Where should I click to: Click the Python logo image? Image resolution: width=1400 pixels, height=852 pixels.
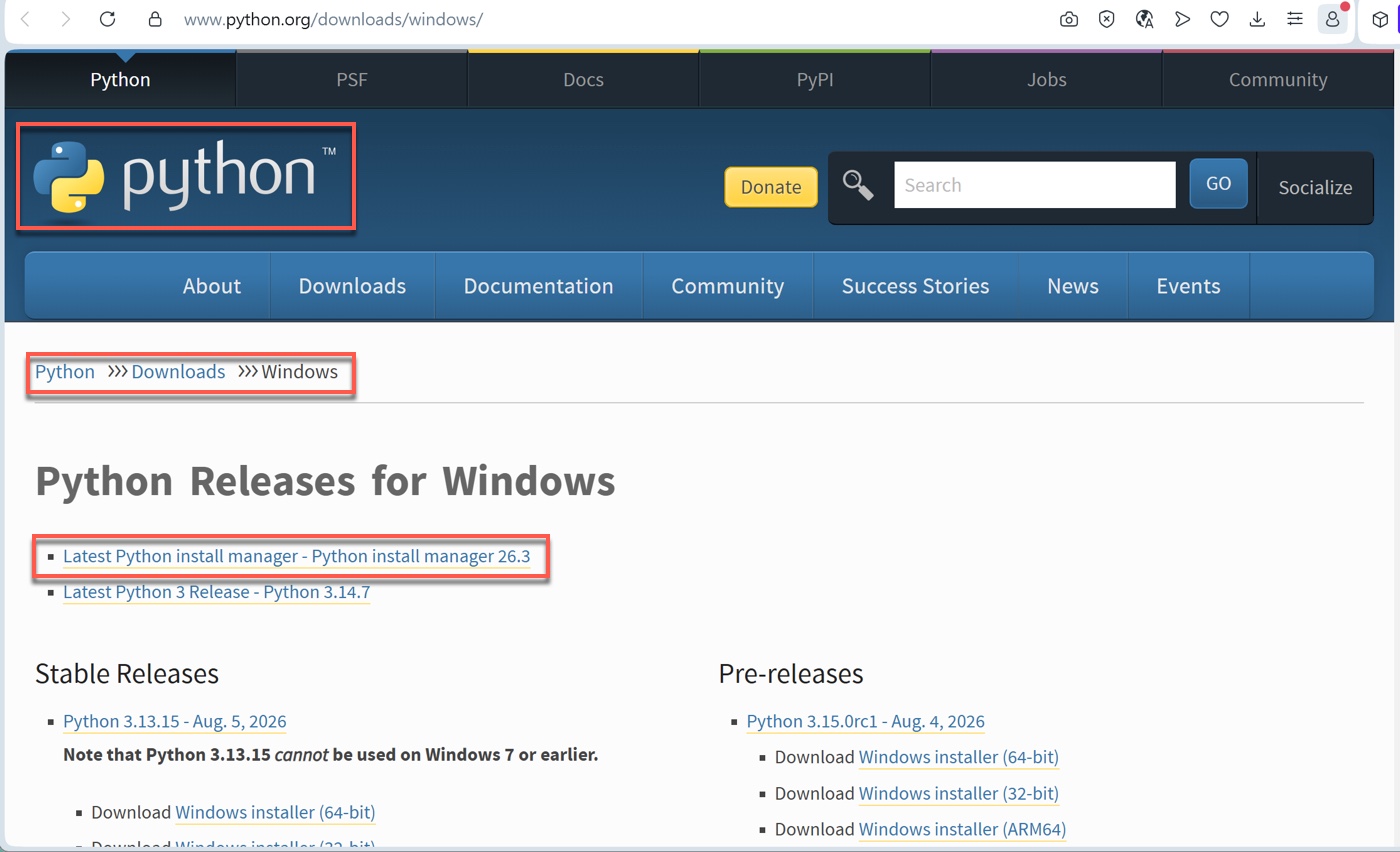pos(186,178)
